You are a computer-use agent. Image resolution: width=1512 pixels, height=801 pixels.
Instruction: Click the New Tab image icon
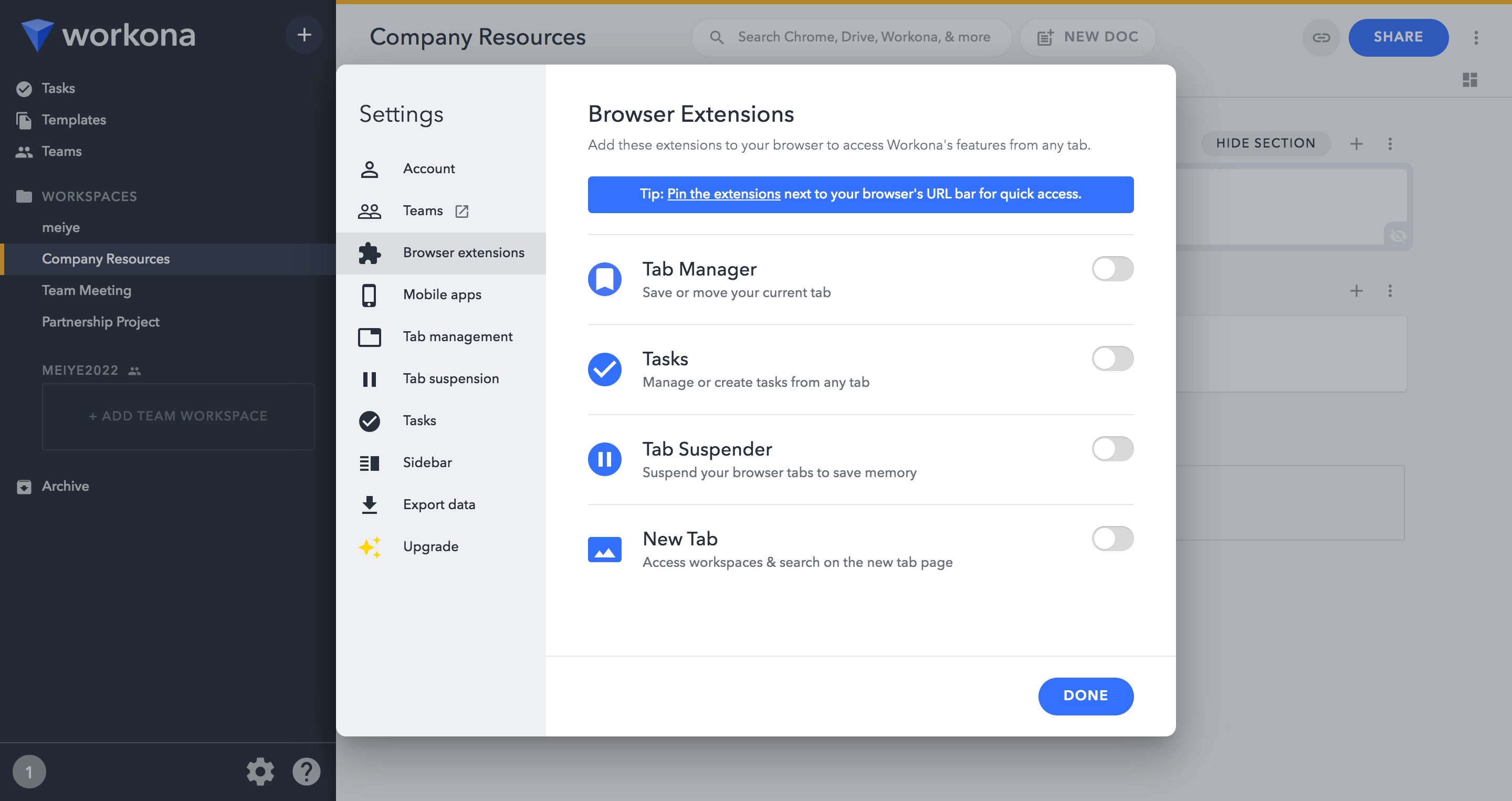coord(605,549)
